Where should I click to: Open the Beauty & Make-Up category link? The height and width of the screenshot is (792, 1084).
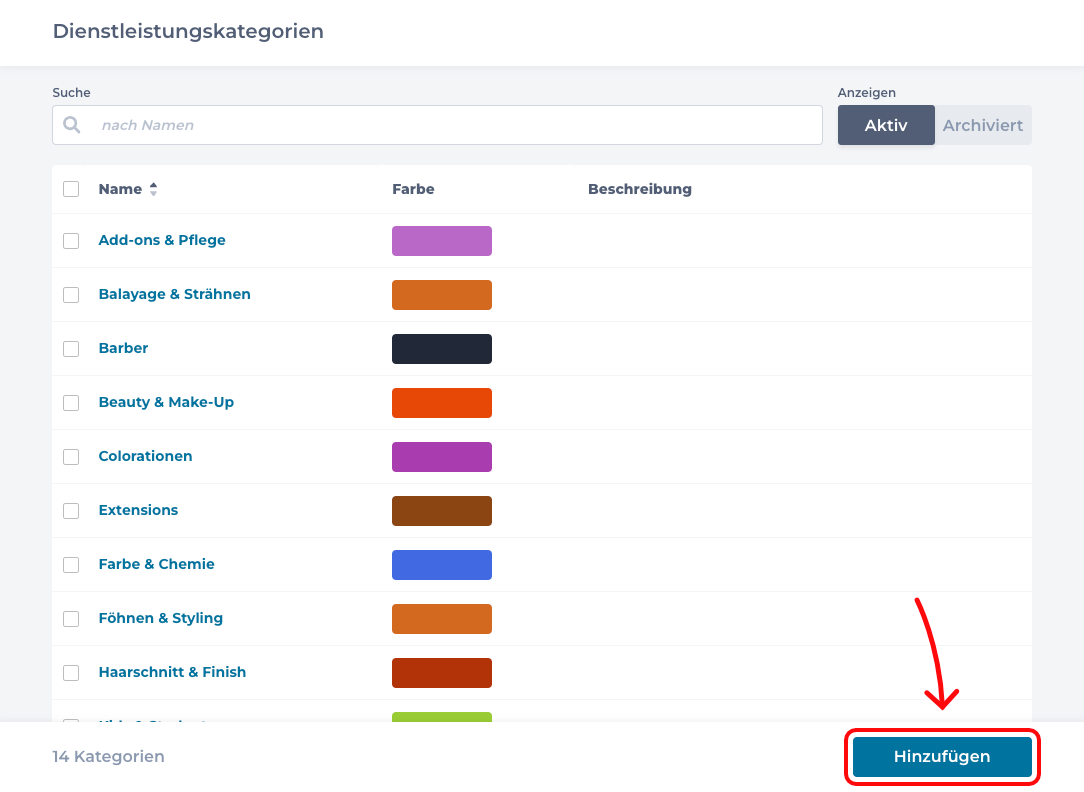tap(166, 402)
